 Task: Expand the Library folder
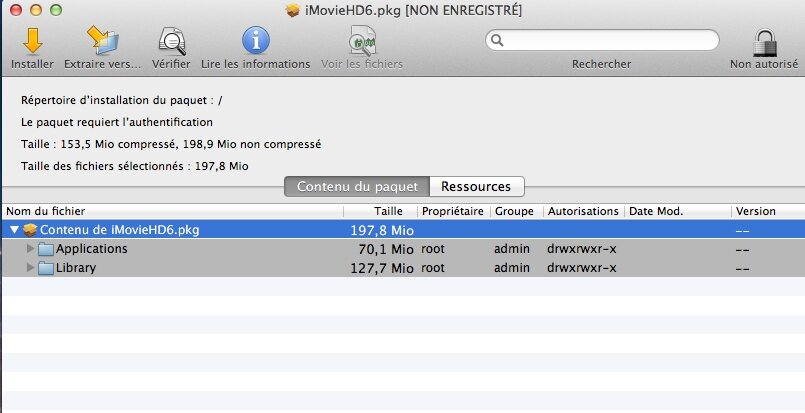(30, 268)
